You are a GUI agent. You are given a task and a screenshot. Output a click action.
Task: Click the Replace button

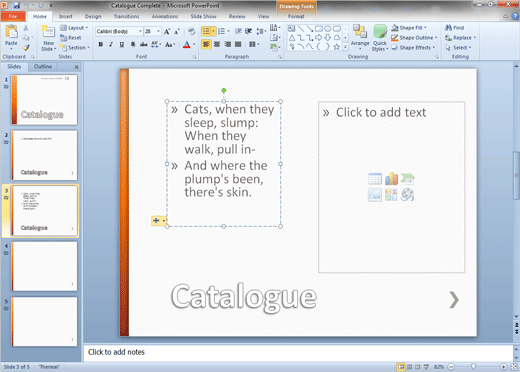pos(460,38)
